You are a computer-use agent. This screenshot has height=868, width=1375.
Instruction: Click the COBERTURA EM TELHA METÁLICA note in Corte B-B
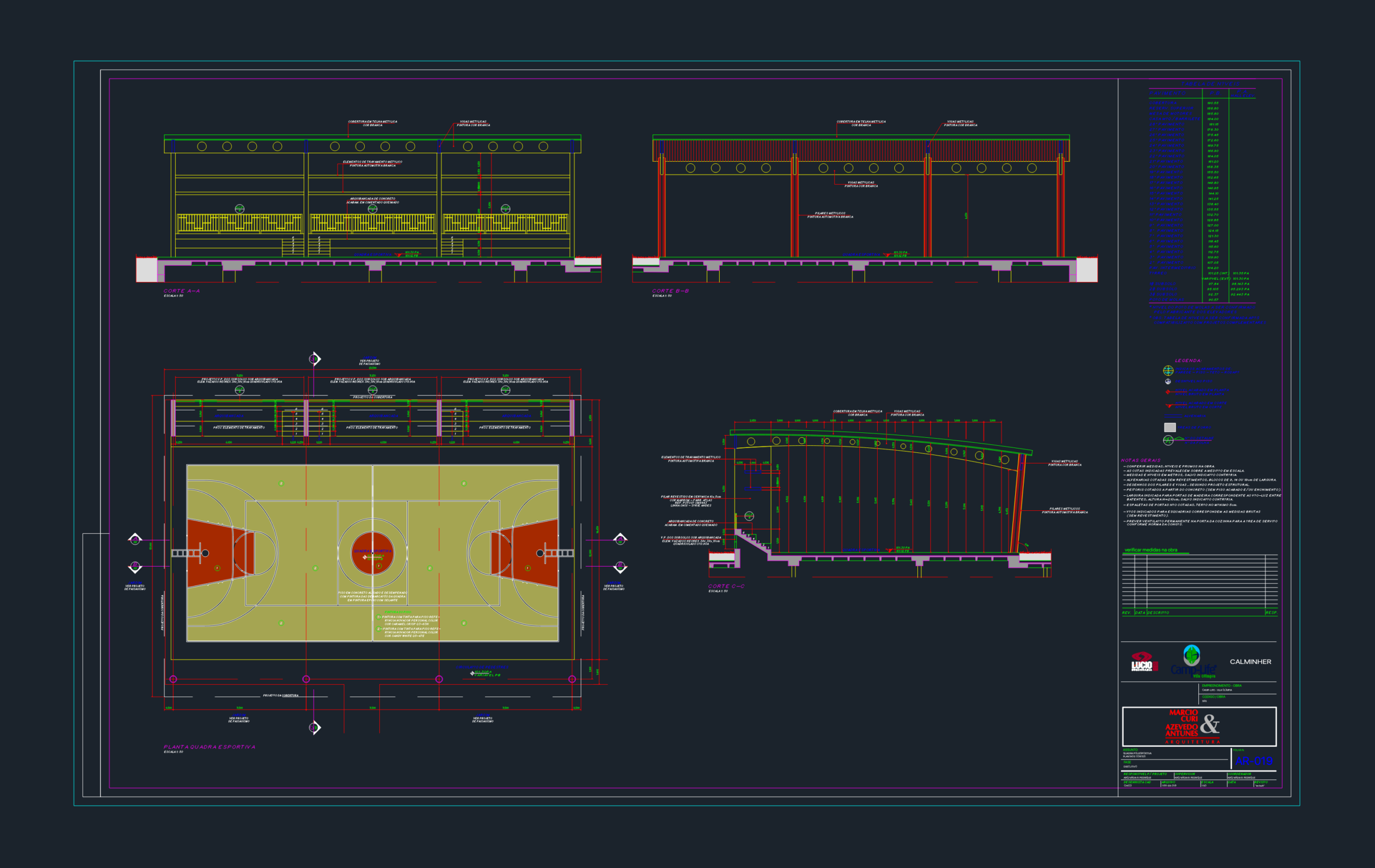click(x=861, y=124)
